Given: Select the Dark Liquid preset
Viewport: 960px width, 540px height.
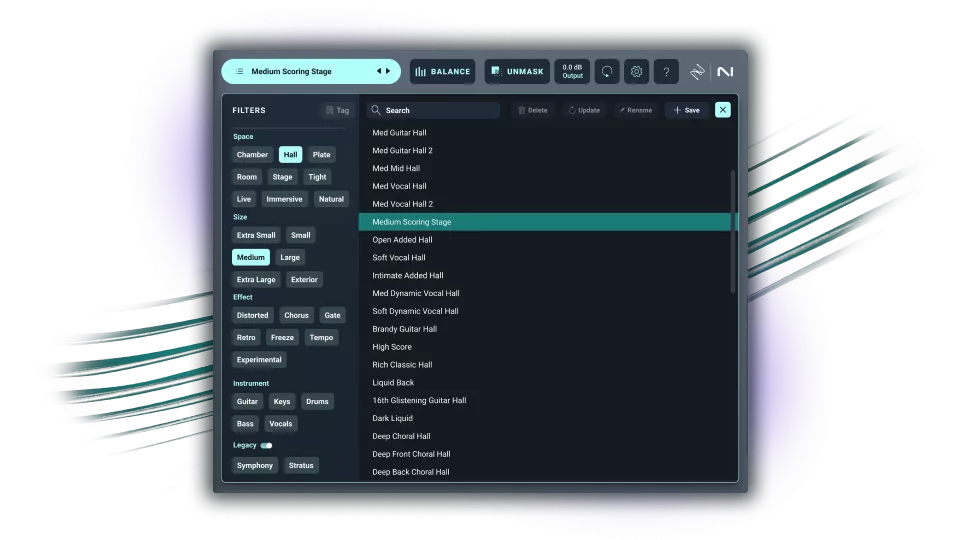Looking at the screenshot, I should pyautogui.click(x=545, y=419).
